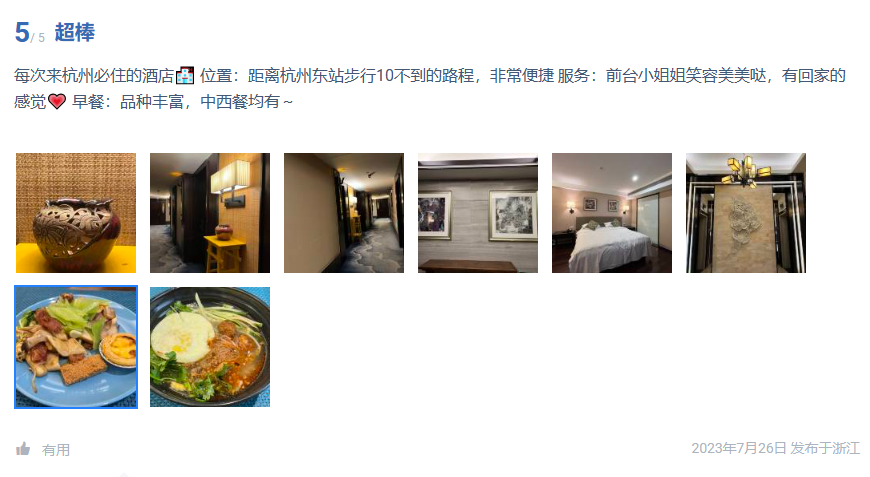This screenshot has height=477, width=870.
Task: View the bedroom with white bed photo
Action: click(612, 213)
